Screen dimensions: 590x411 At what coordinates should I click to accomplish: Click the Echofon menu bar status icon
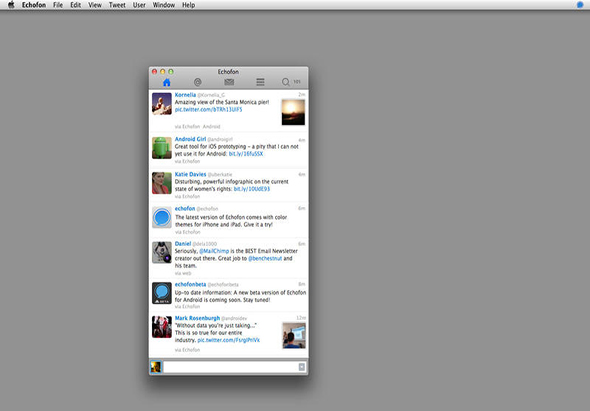[x=580, y=5]
